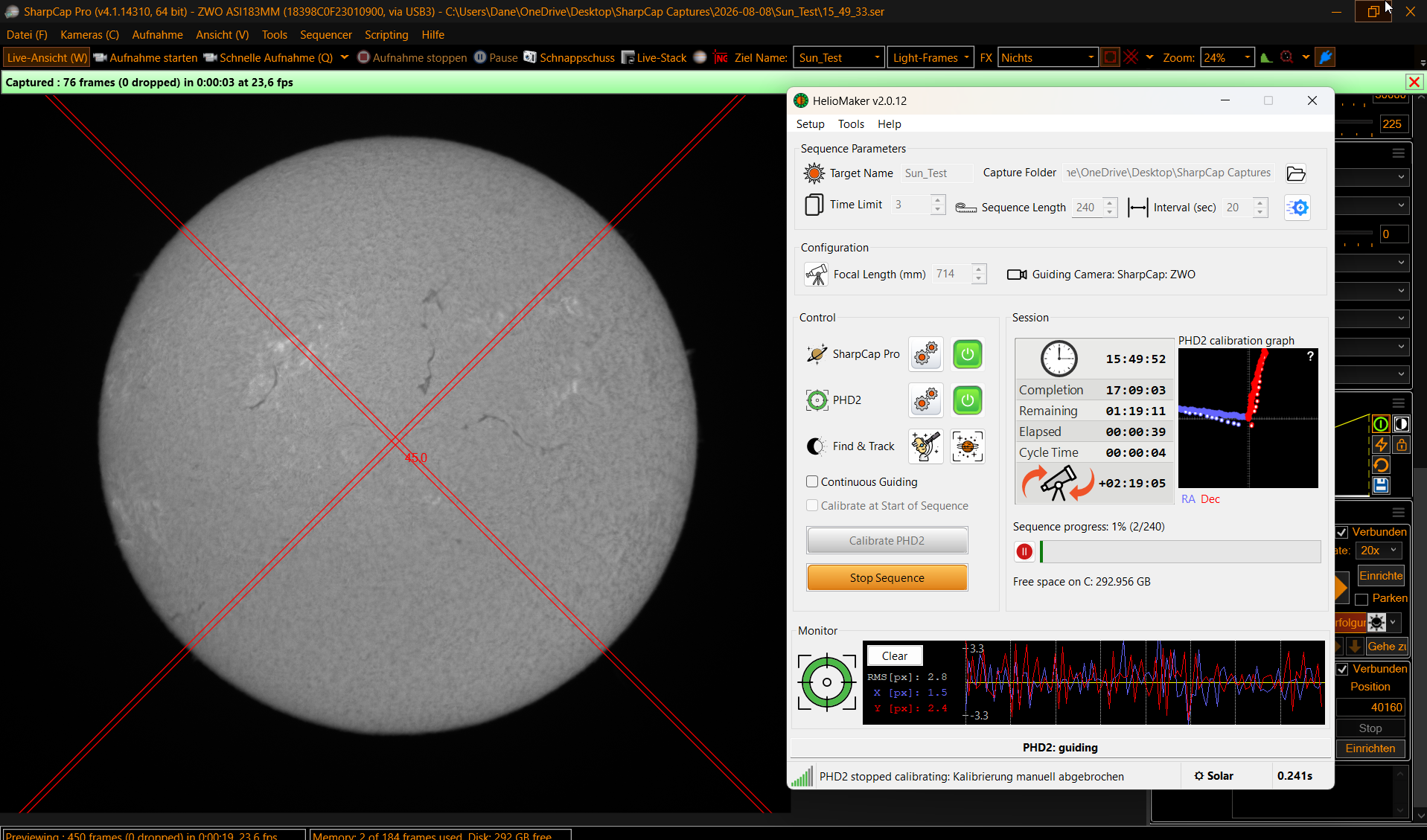The width and height of the screenshot is (1427, 840).
Task: Show green histogram icon in toolbar
Action: [x=1266, y=57]
